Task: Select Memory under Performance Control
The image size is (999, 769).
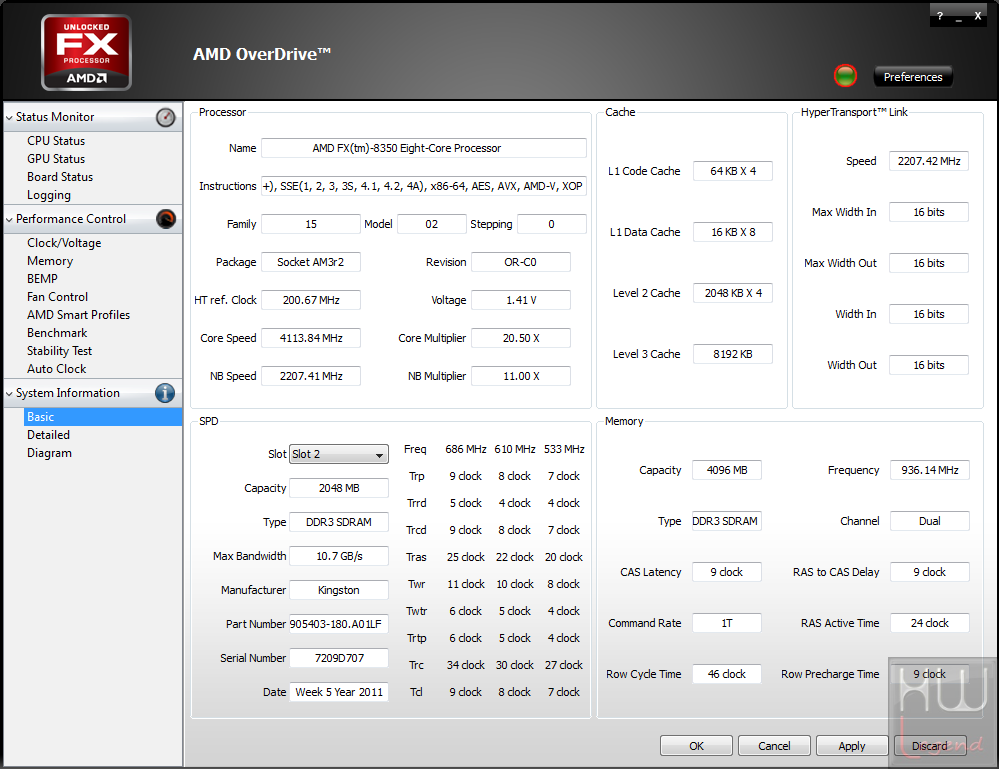Action: tap(50, 261)
